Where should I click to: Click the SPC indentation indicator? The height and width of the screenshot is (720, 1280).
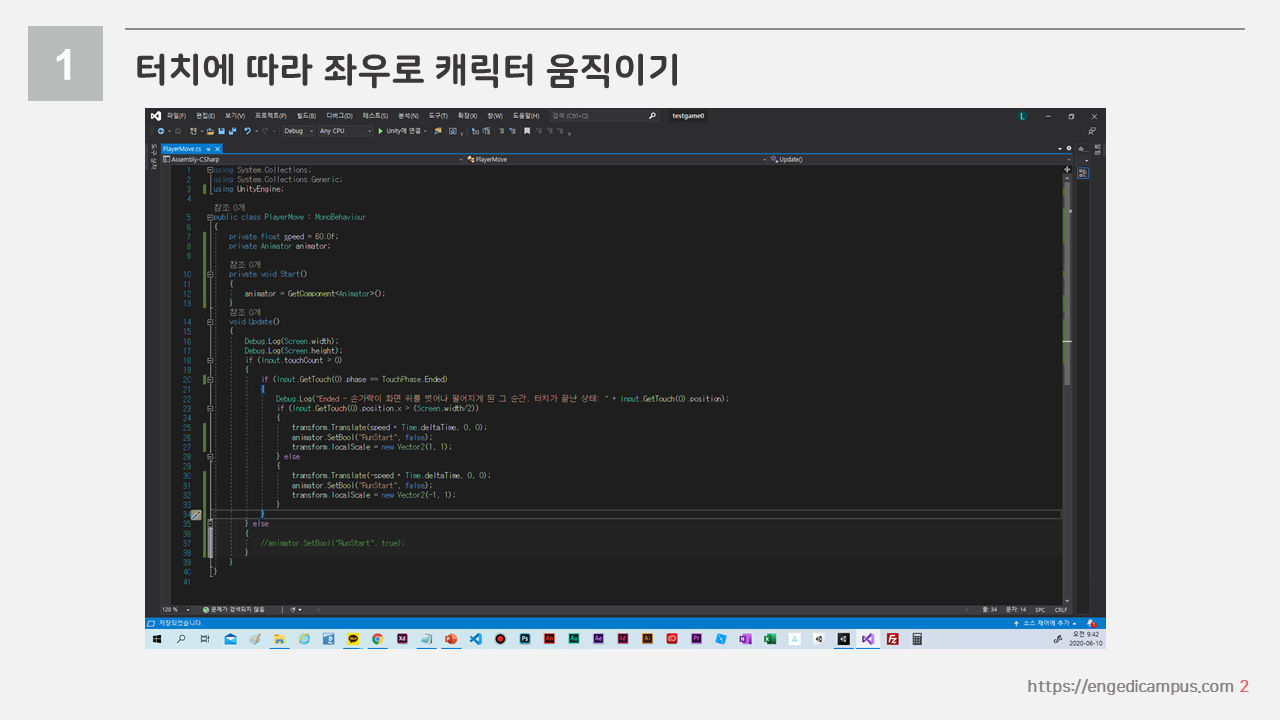tap(1040, 609)
